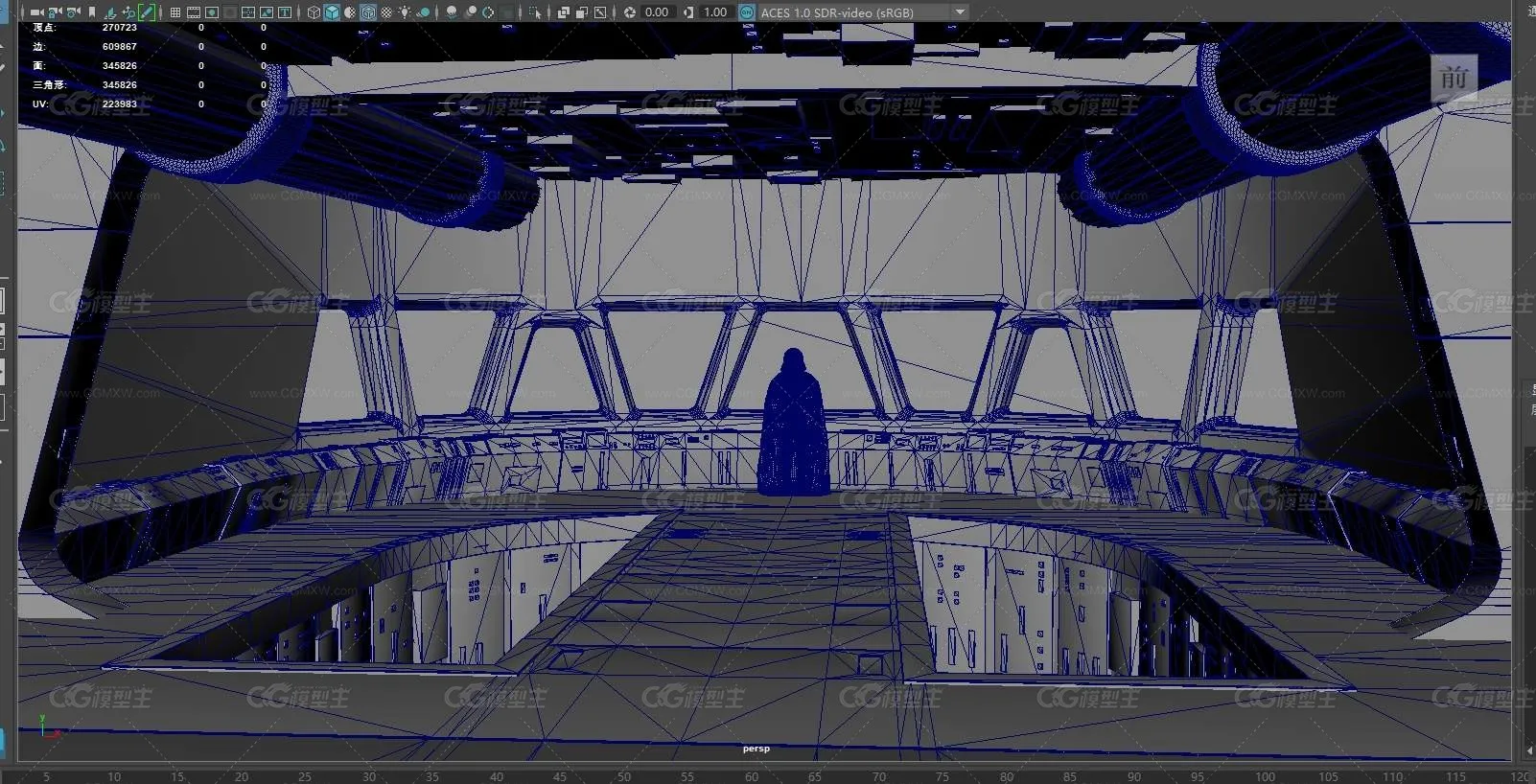
Task: Jump to frame 115 on time slider
Action: [1455, 776]
